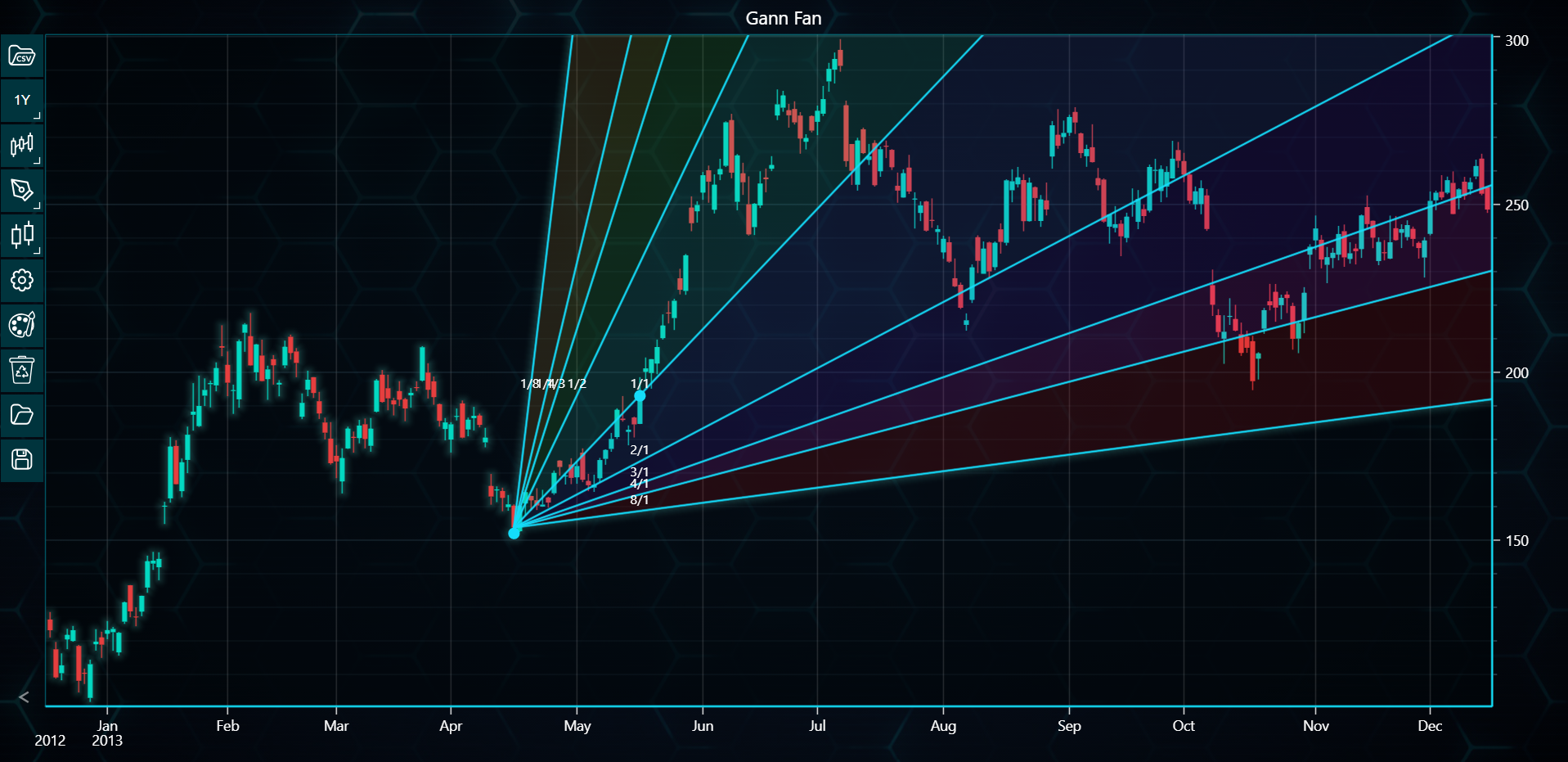This screenshot has height=762, width=1568.
Task: Click the 300 price axis label
Action: [x=1516, y=41]
